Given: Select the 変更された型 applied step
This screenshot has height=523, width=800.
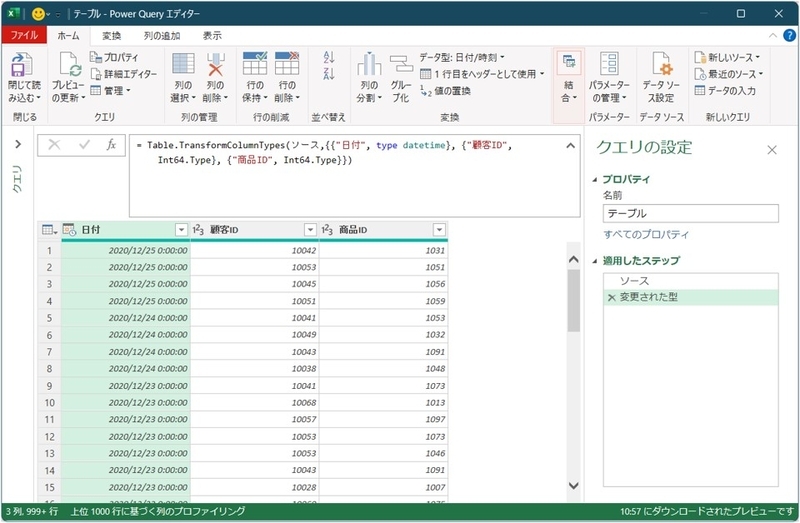Looking at the screenshot, I should coord(690,297).
